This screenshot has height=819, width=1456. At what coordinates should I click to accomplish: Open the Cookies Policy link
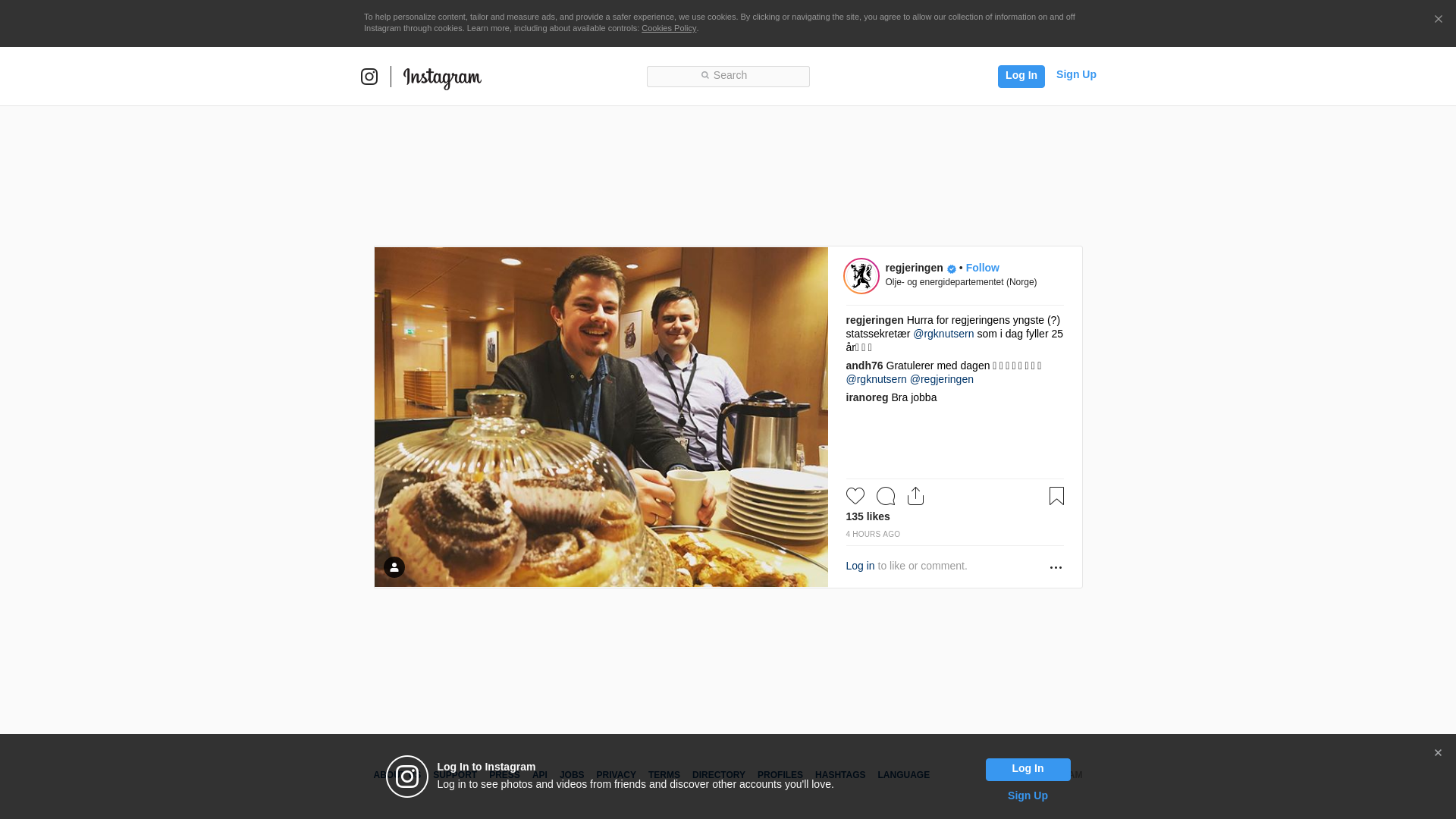coord(668,28)
